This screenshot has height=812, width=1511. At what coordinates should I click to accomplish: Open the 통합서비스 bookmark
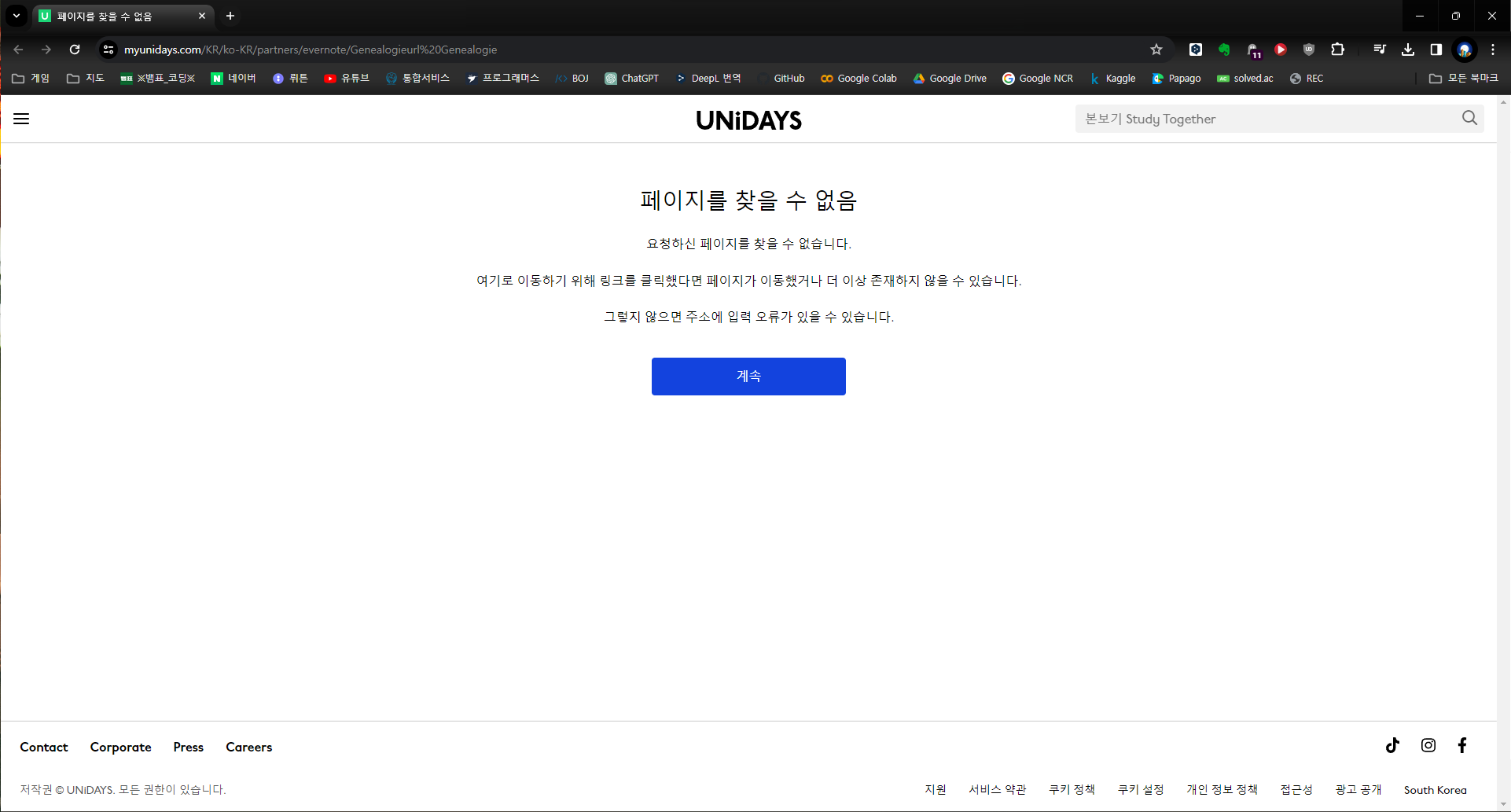point(417,79)
